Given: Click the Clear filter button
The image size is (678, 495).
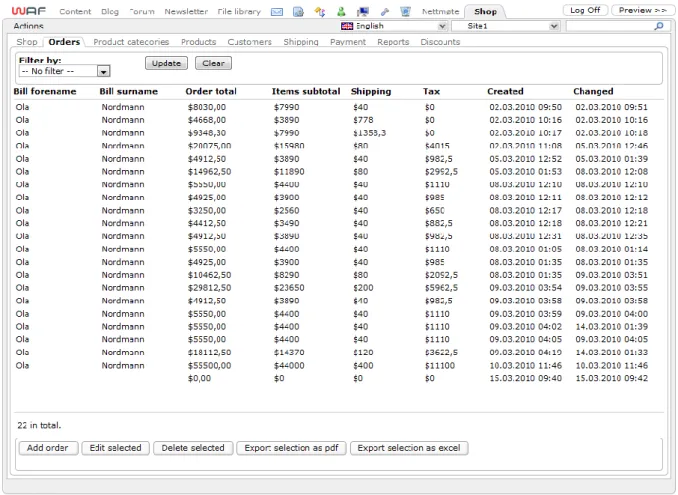Looking at the screenshot, I should tap(214, 63).
